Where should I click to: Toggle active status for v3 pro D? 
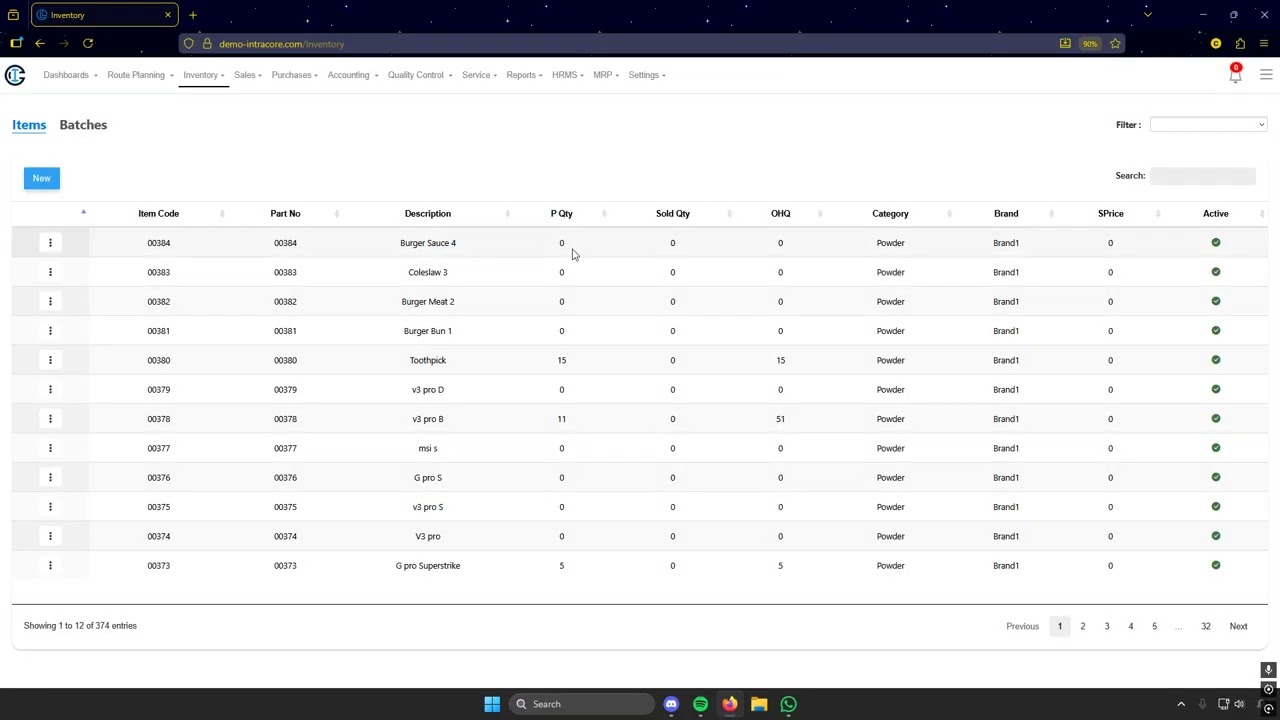pyautogui.click(x=1216, y=389)
